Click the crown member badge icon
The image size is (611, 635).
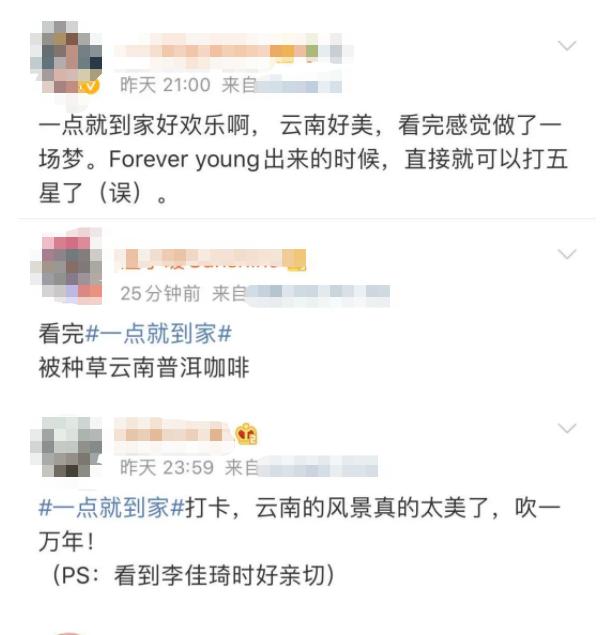[247, 434]
